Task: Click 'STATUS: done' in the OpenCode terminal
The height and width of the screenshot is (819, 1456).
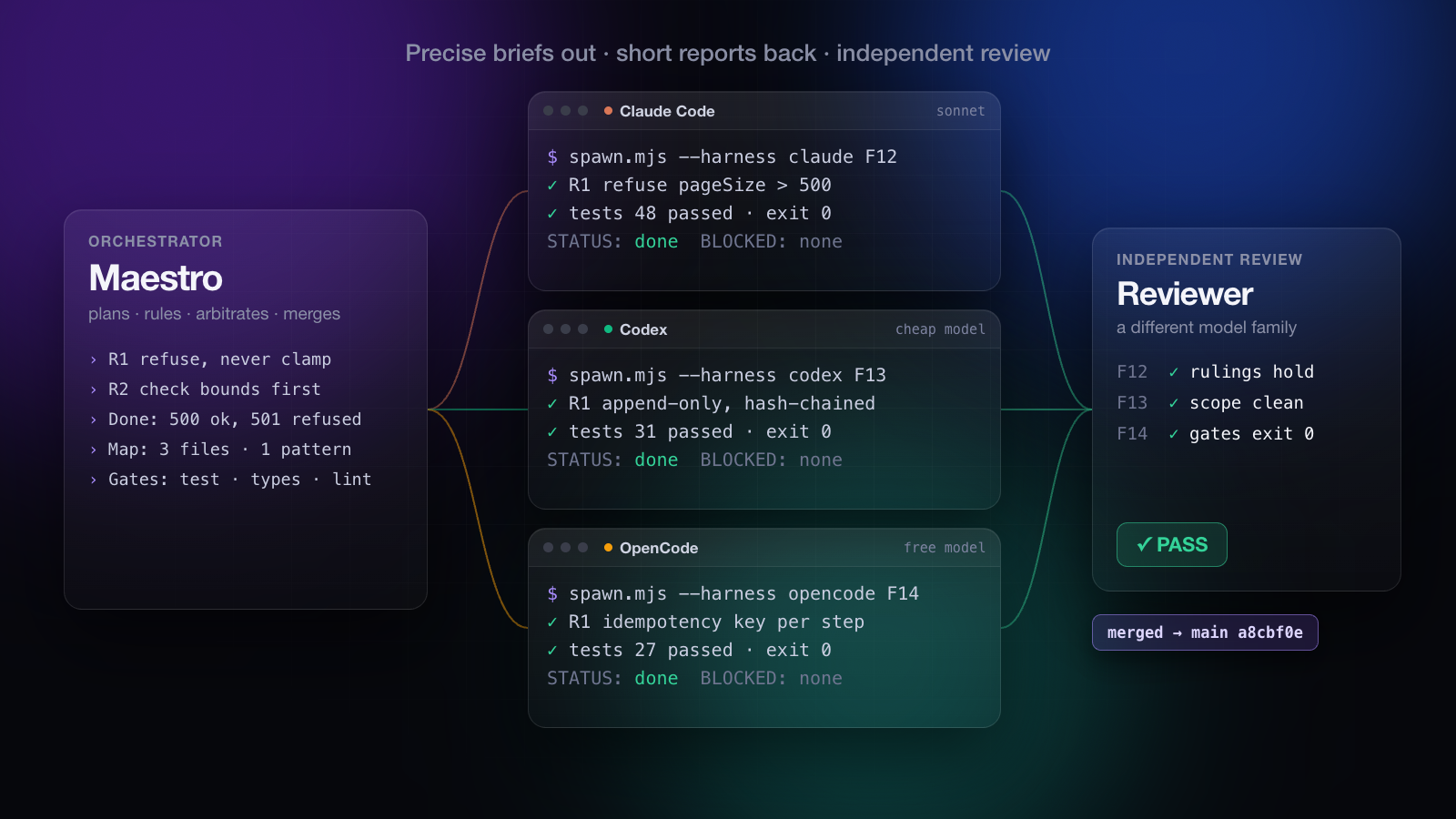Action: (x=612, y=679)
